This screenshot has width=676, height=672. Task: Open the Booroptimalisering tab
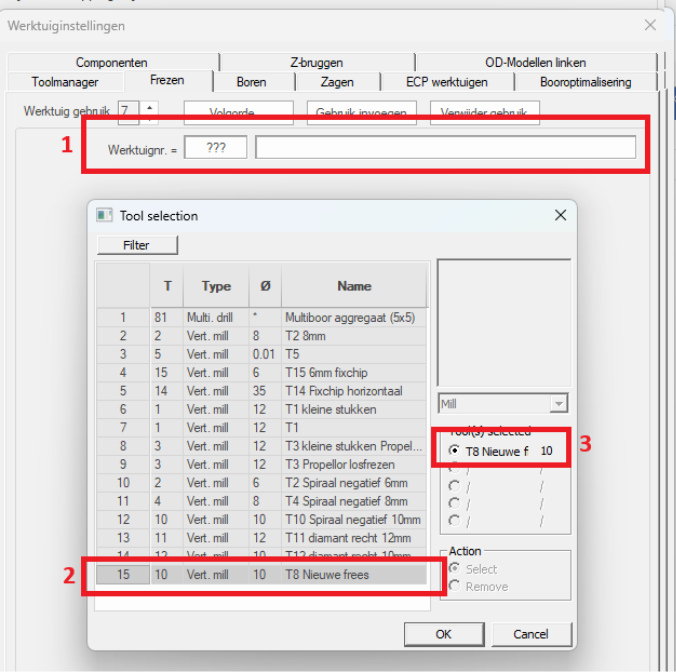585,82
